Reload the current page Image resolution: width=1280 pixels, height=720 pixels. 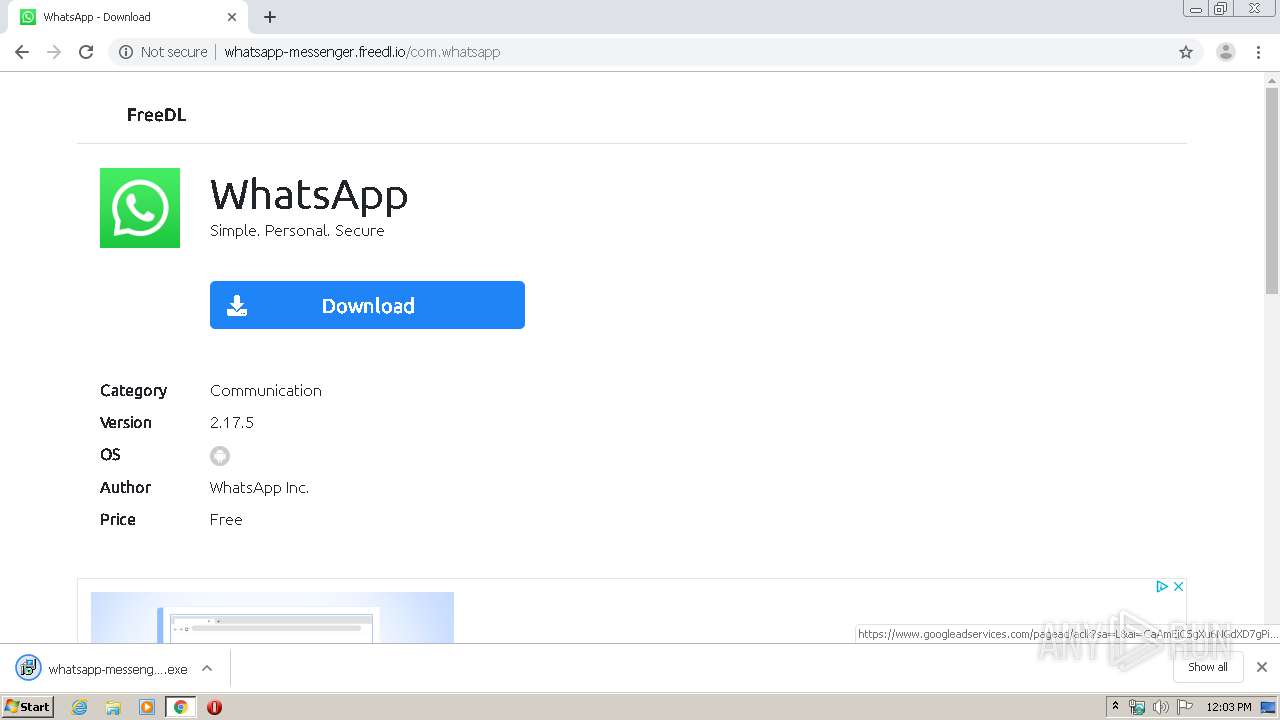(x=86, y=52)
